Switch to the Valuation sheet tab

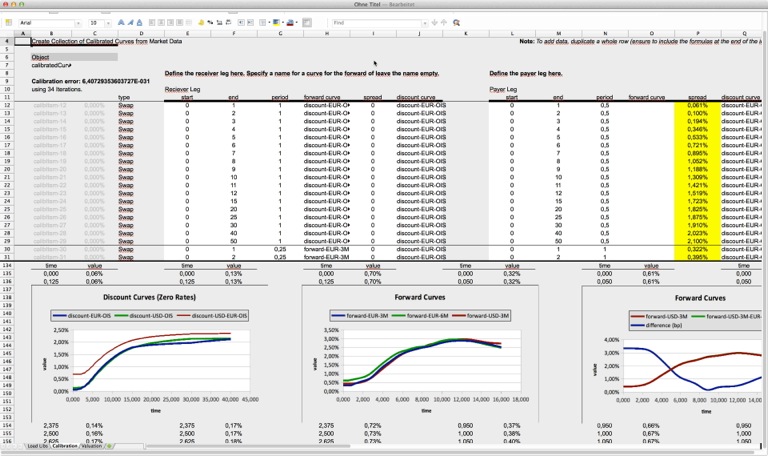click(x=92, y=446)
